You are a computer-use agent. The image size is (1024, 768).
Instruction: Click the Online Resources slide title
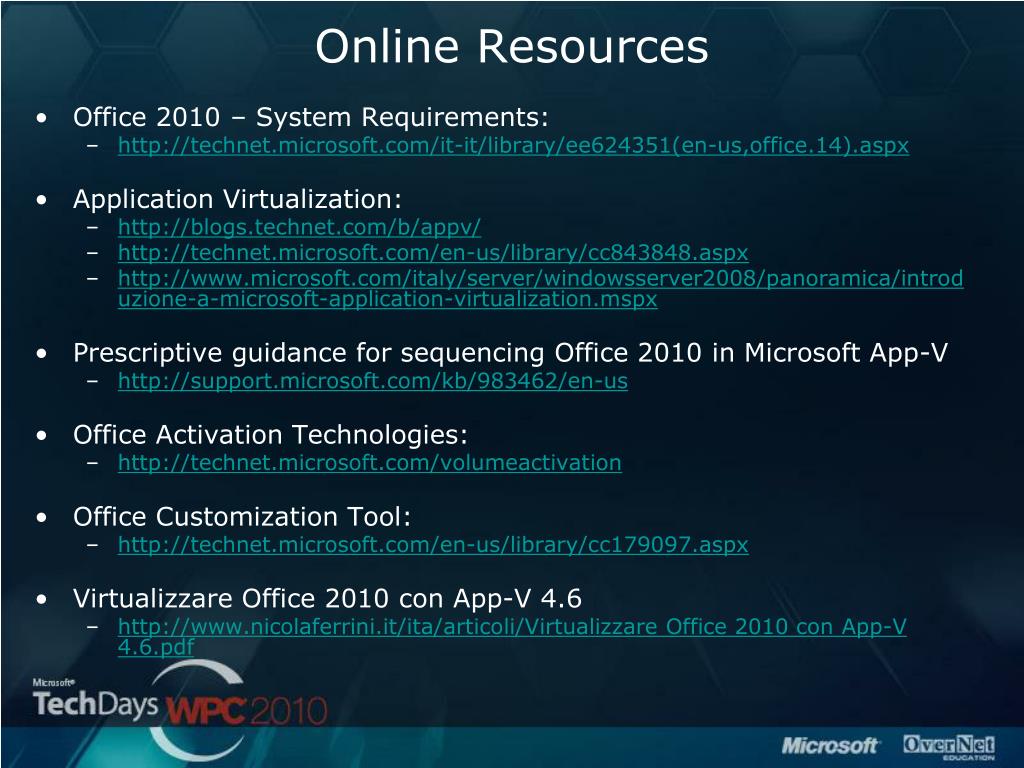tap(512, 46)
